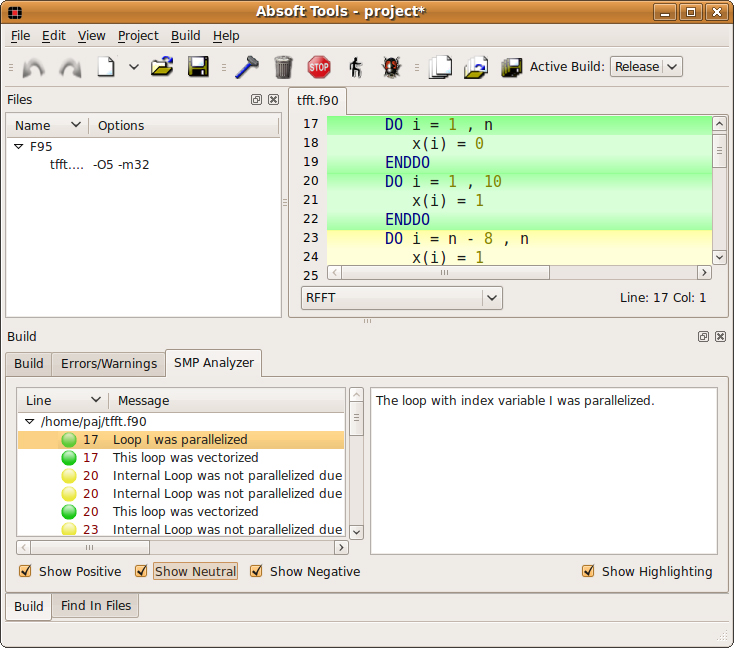Toggle the Show Positive checkbox
Image resolution: width=734 pixels, height=648 pixels.
25,571
